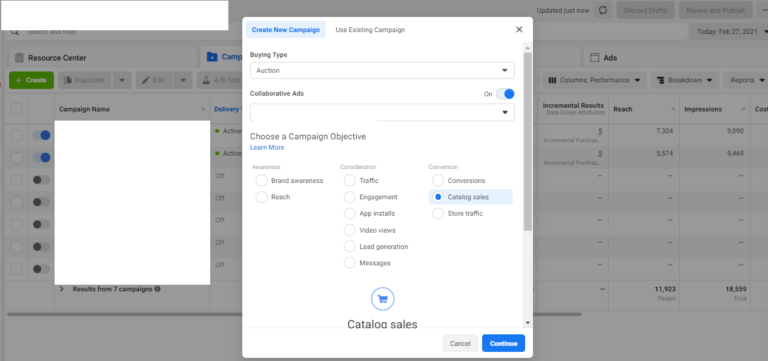Click the dialog scrollbar down arrow
Image resolution: width=768 pixels, height=361 pixels.
[x=528, y=322]
